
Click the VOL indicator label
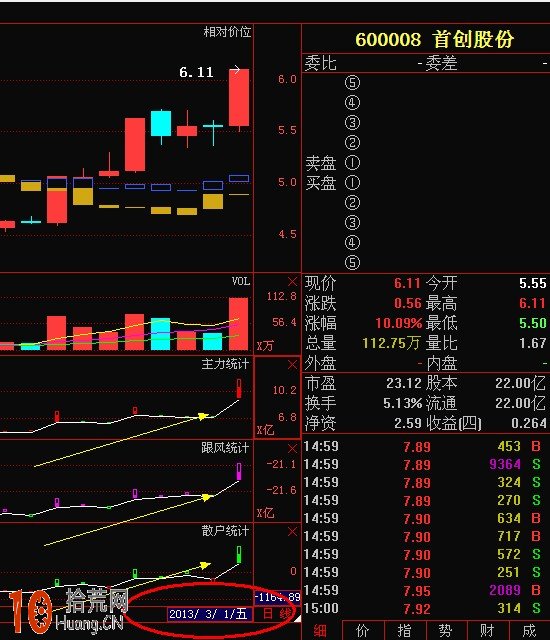(241, 281)
